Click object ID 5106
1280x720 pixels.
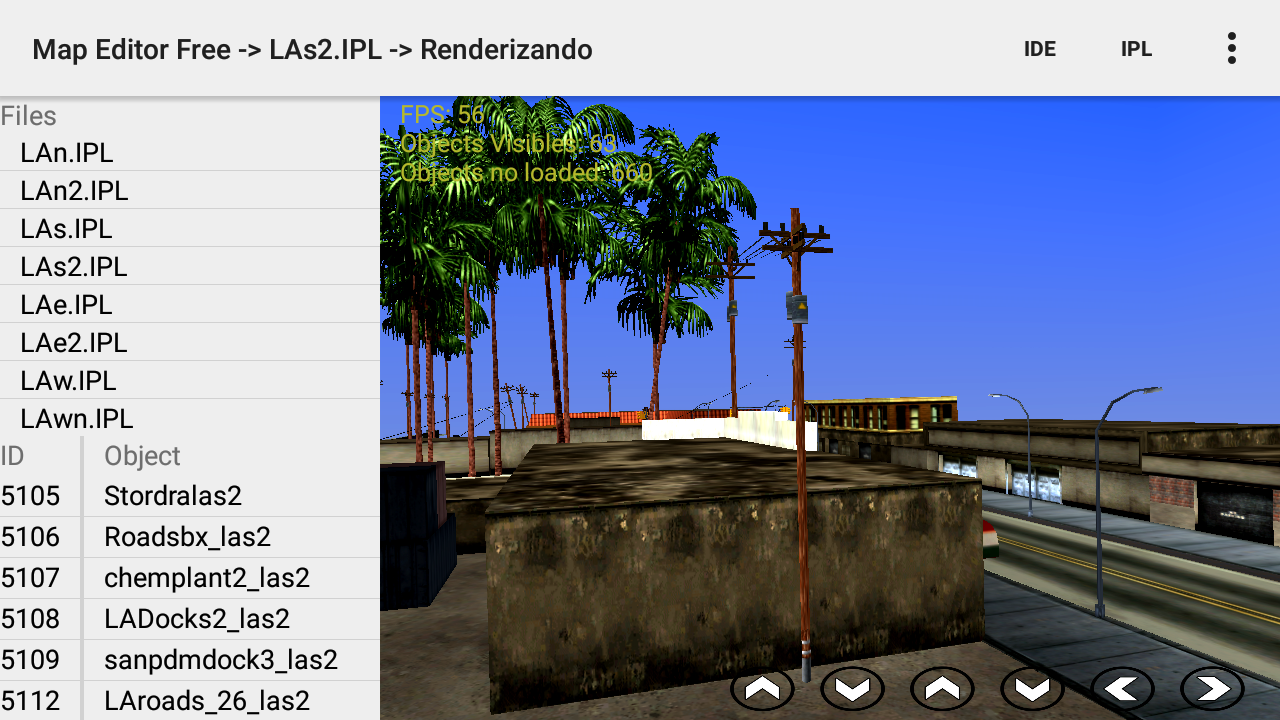click(x=31, y=537)
